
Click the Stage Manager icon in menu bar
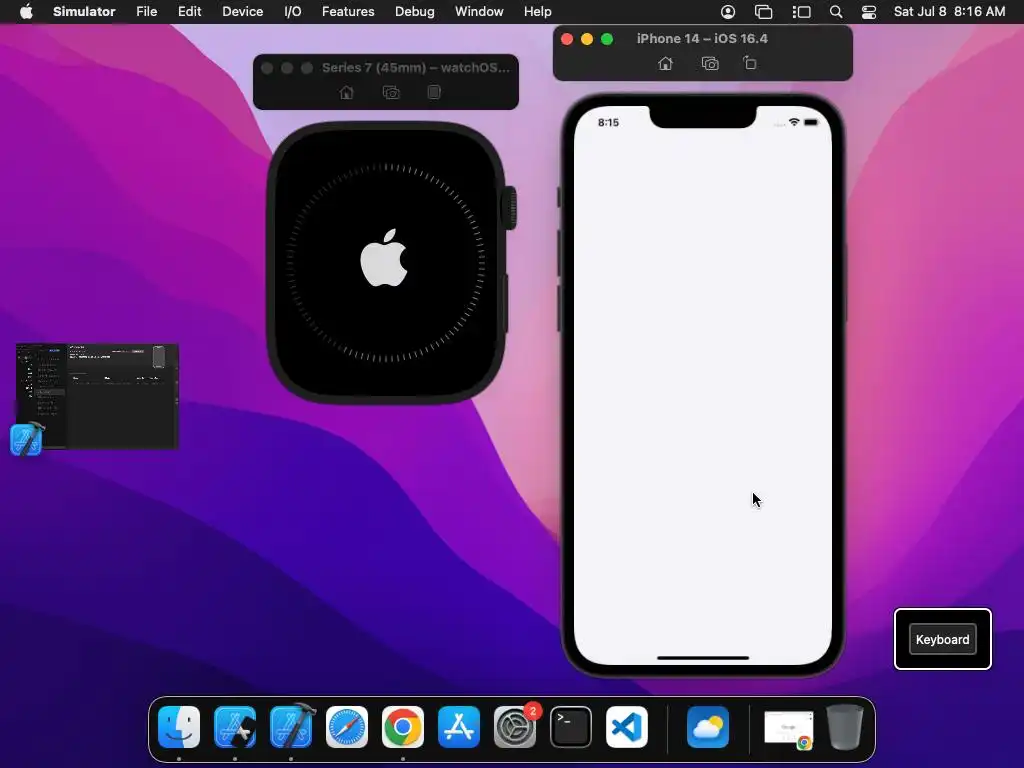point(801,11)
